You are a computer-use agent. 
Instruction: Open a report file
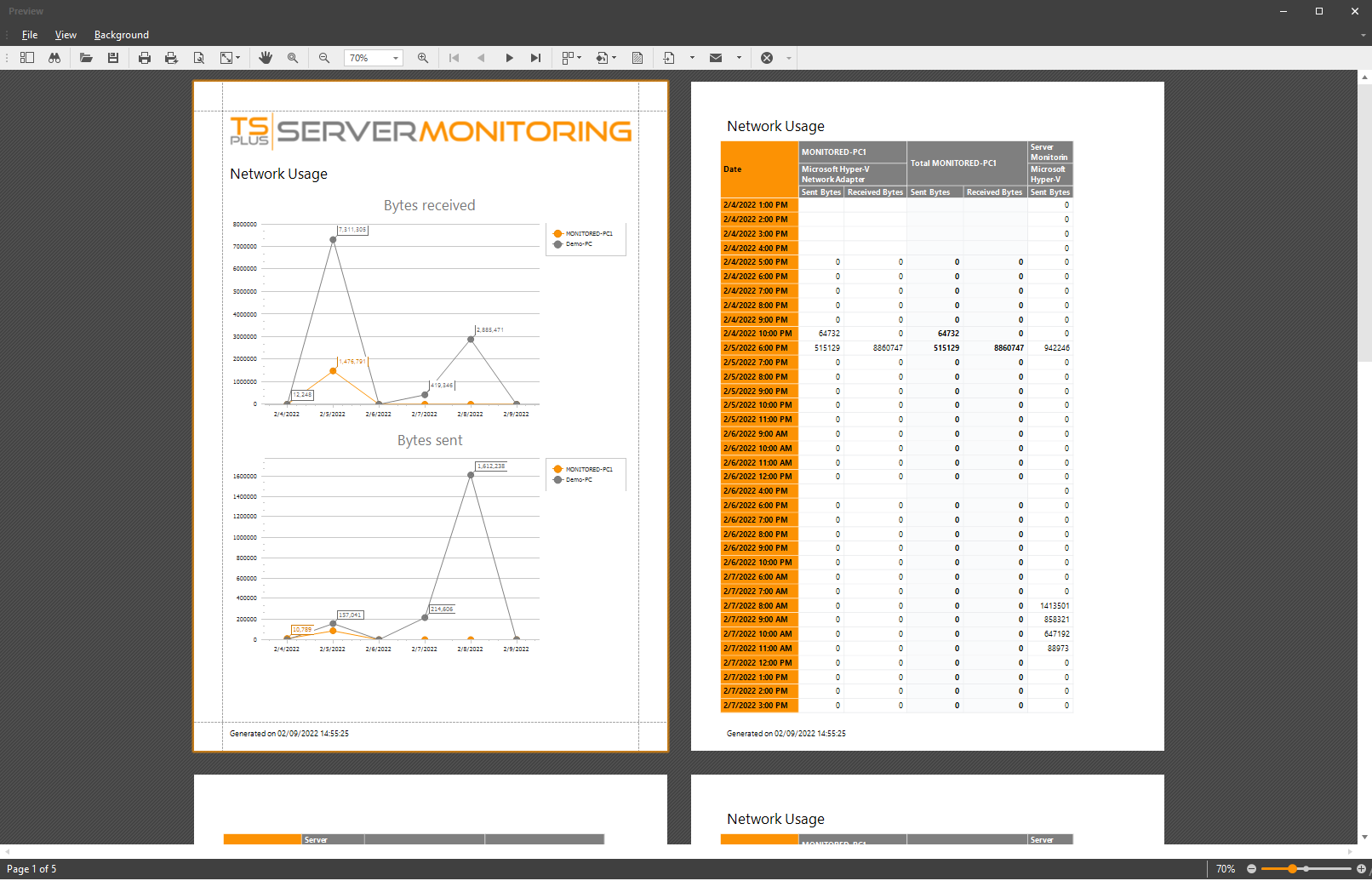pos(86,58)
